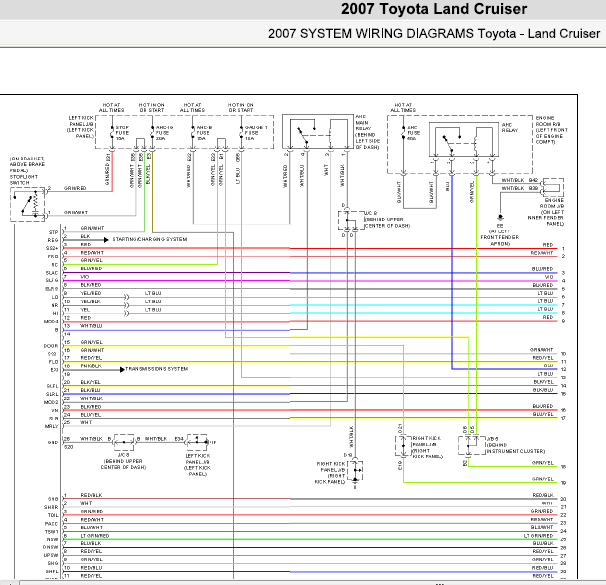Click the 'STOP FUSE' label

(x=122, y=133)
